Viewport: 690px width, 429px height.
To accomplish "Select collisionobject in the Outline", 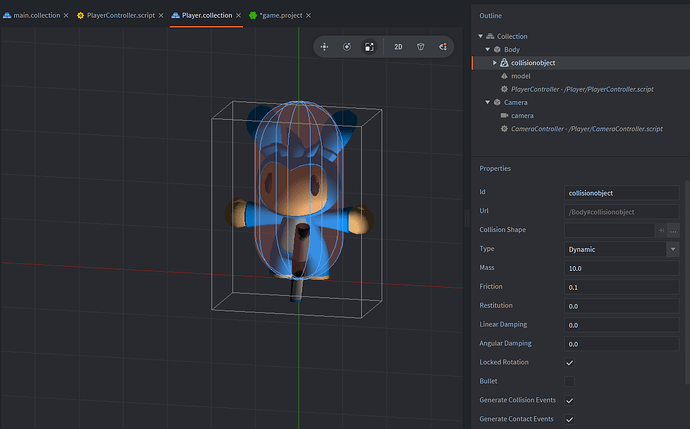I will [x=533, y=62].
